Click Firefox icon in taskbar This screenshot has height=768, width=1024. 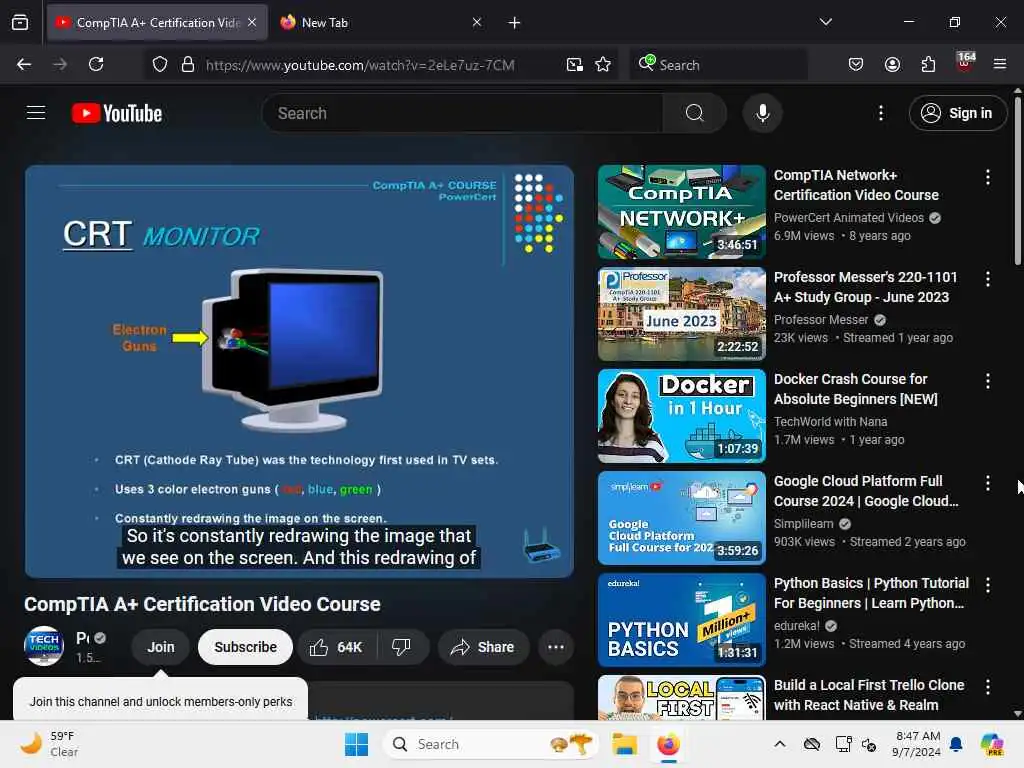(668, 744)
